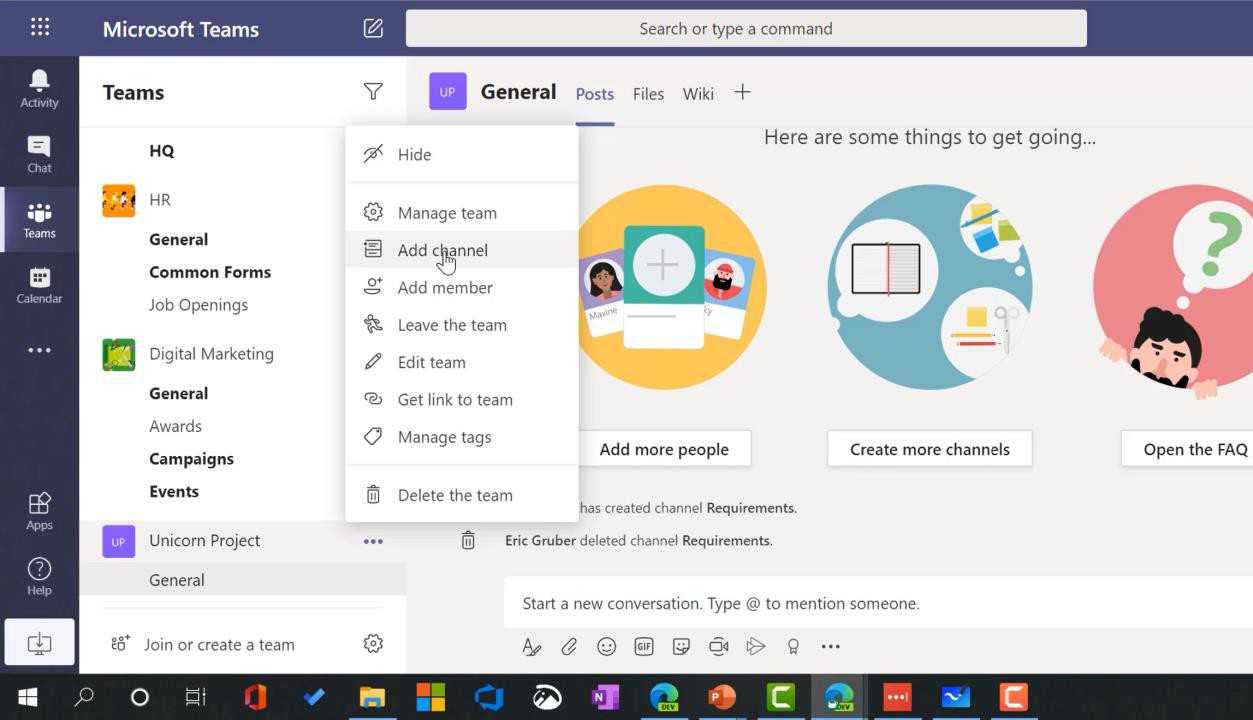
Task: Click the HR team avatar
Action: (119, 200)
